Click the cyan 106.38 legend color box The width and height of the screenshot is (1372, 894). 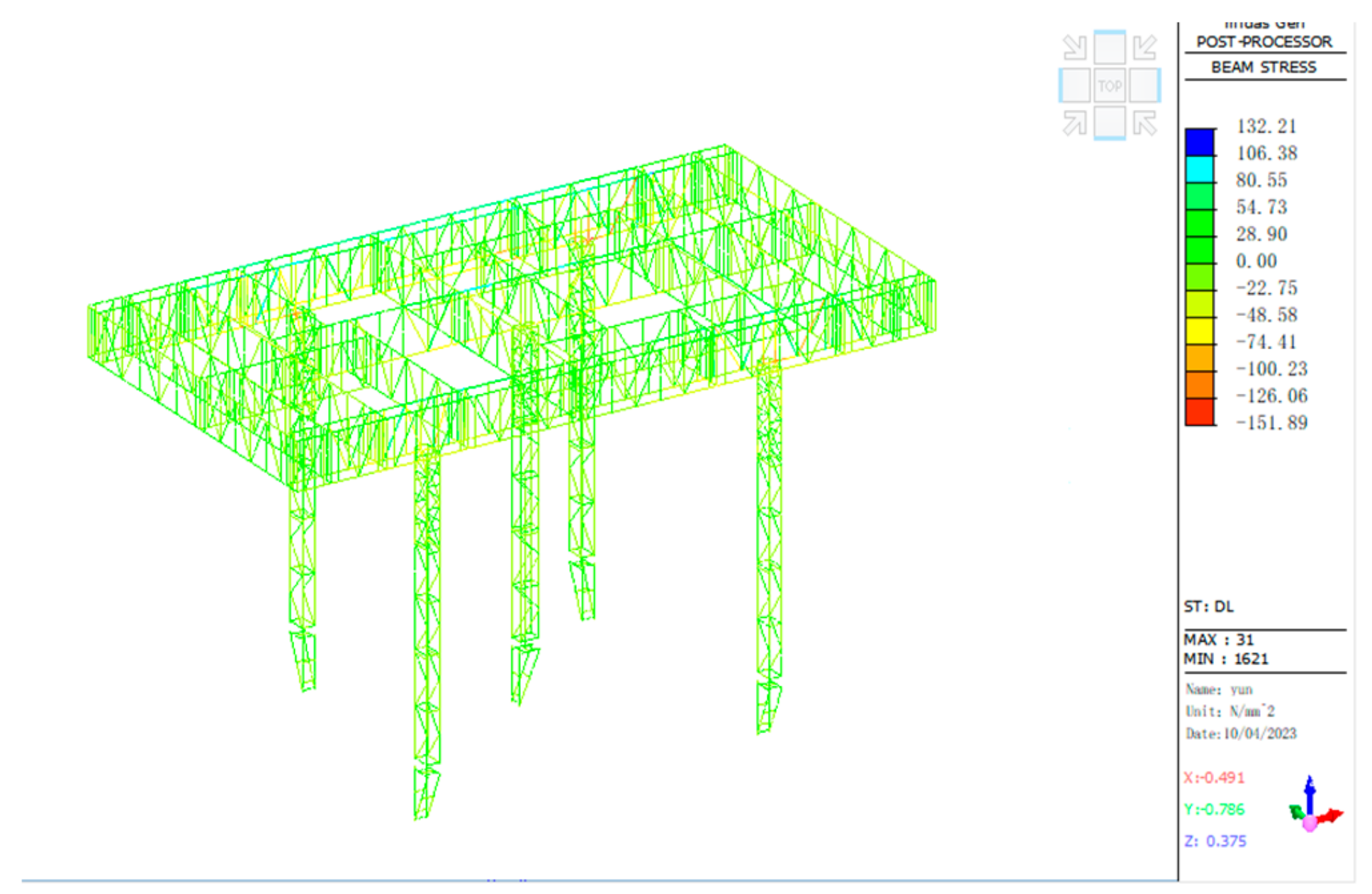pos(1199,169)
